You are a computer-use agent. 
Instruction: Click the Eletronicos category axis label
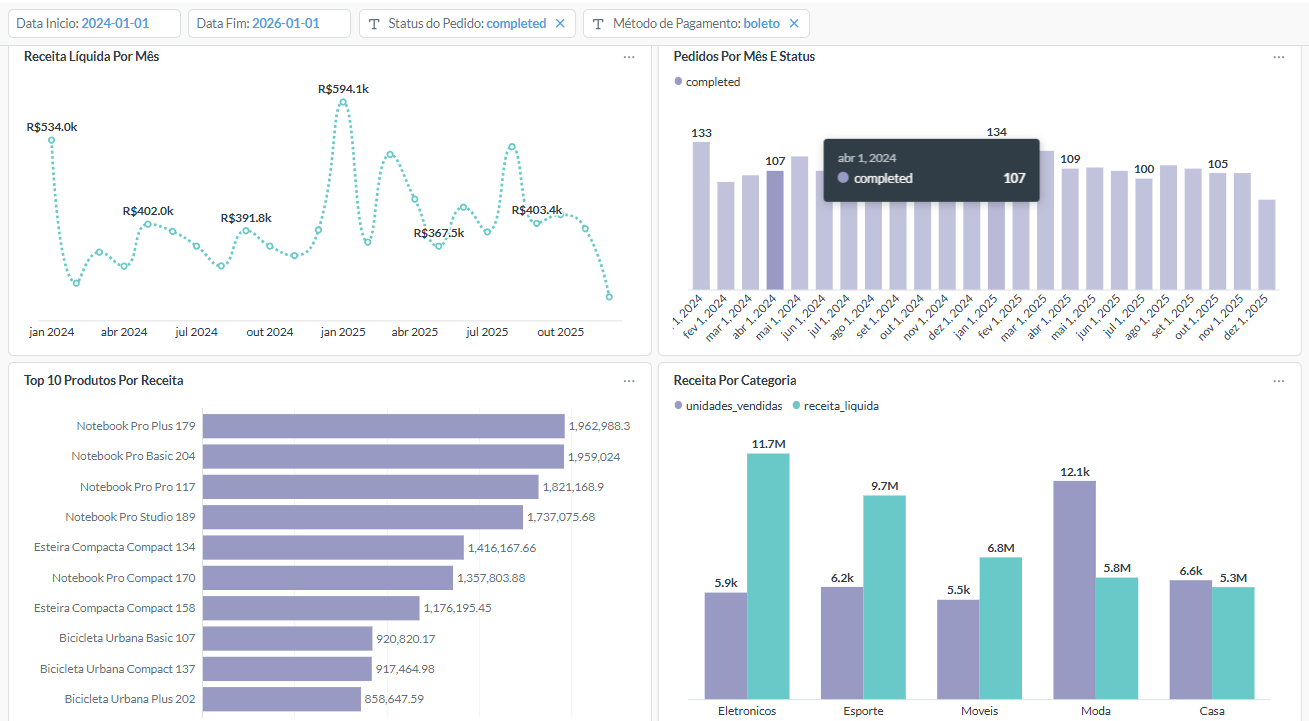click(747, 711)
